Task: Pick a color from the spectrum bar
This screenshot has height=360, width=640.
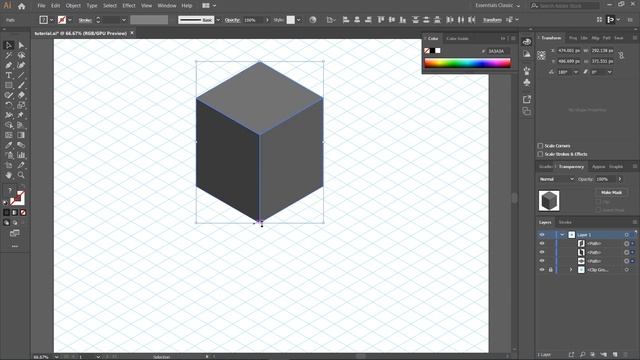Action: point(467,63)
